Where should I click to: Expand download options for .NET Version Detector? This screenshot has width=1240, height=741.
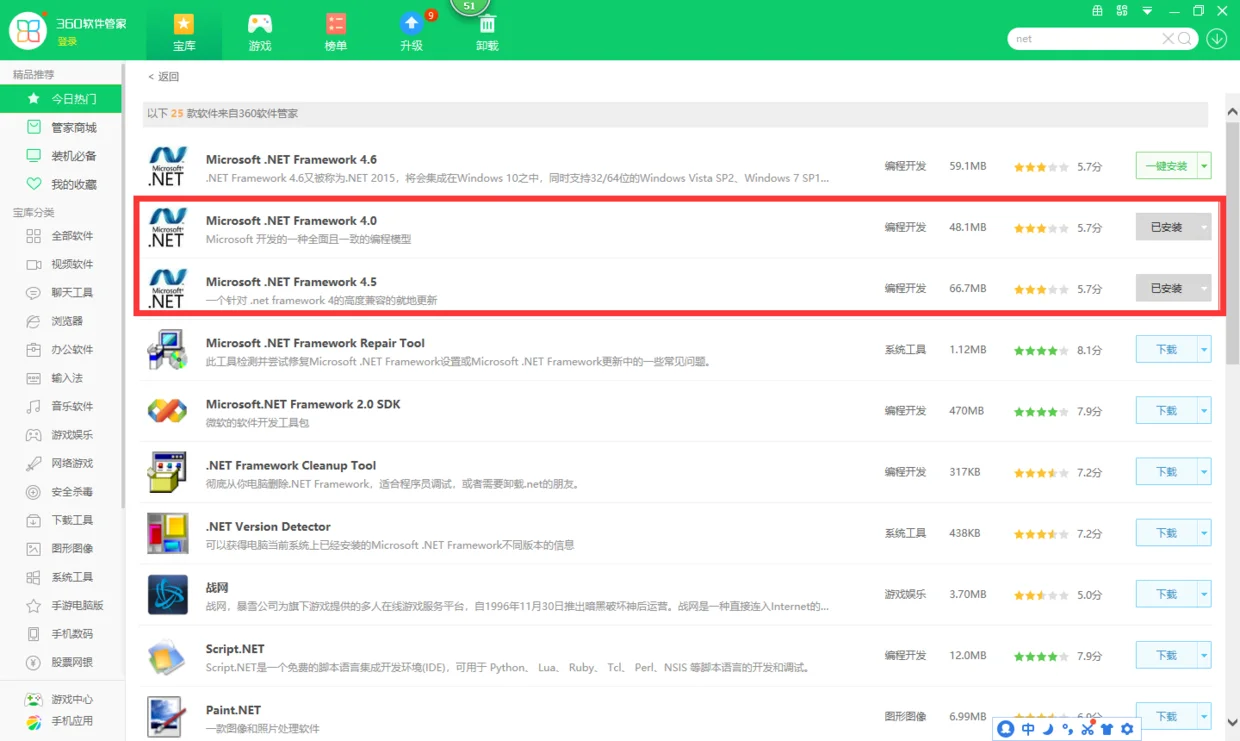(1205, 533)
